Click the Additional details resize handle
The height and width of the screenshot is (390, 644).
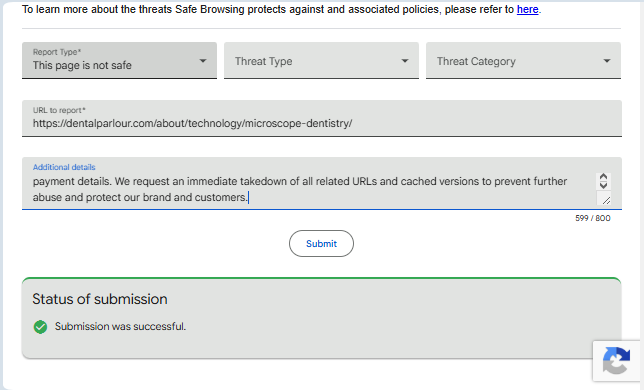tap(606, 200)
